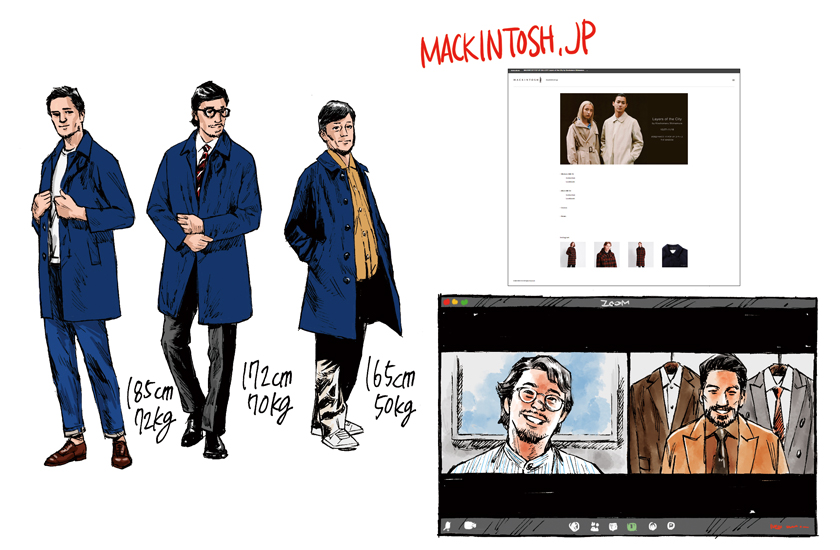This screenshot has height=550, width=840.
Task: Select the video tile of man in brown suit
Action: coord(722,409)
